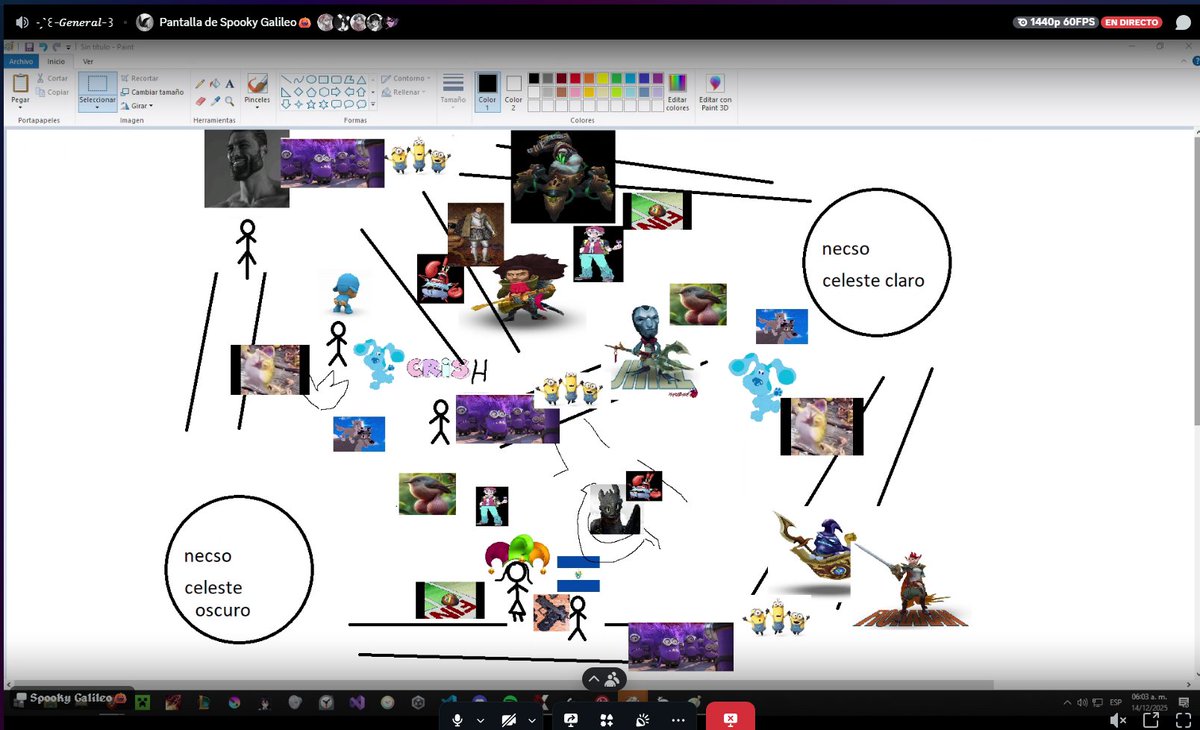Click Pantalla de Spooky Galileo title

point(228,22)
